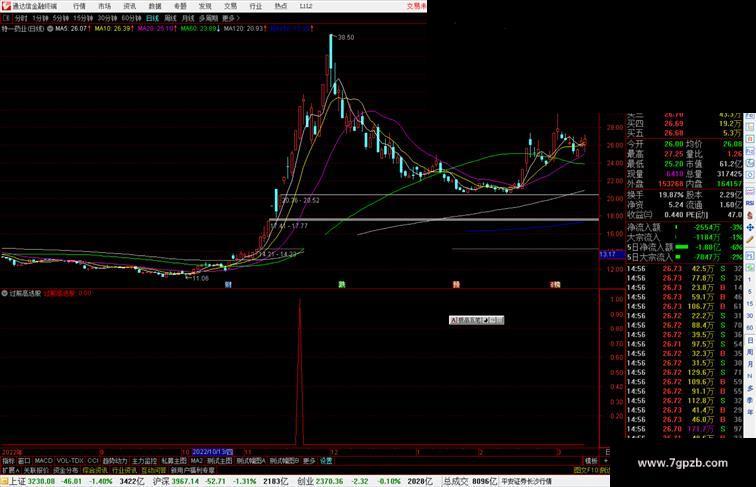Open the 行情 menu

(x=79, y=6)
